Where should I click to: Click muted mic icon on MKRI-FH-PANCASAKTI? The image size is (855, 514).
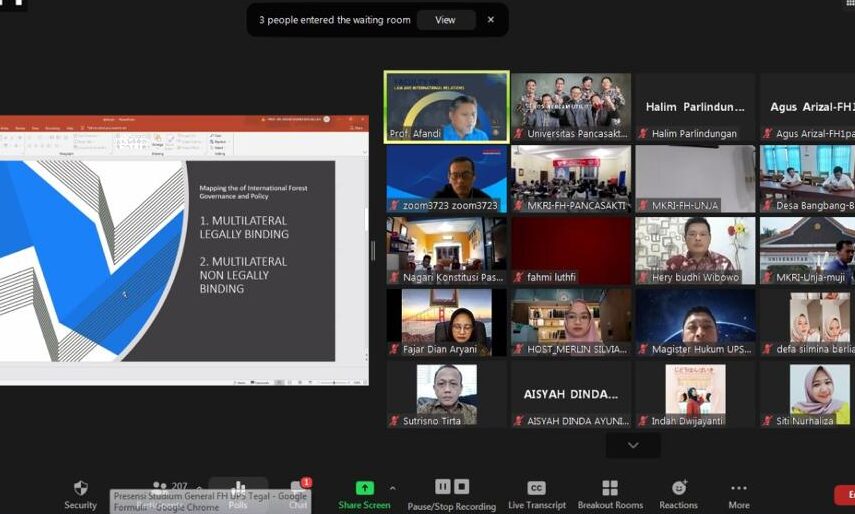519,205
